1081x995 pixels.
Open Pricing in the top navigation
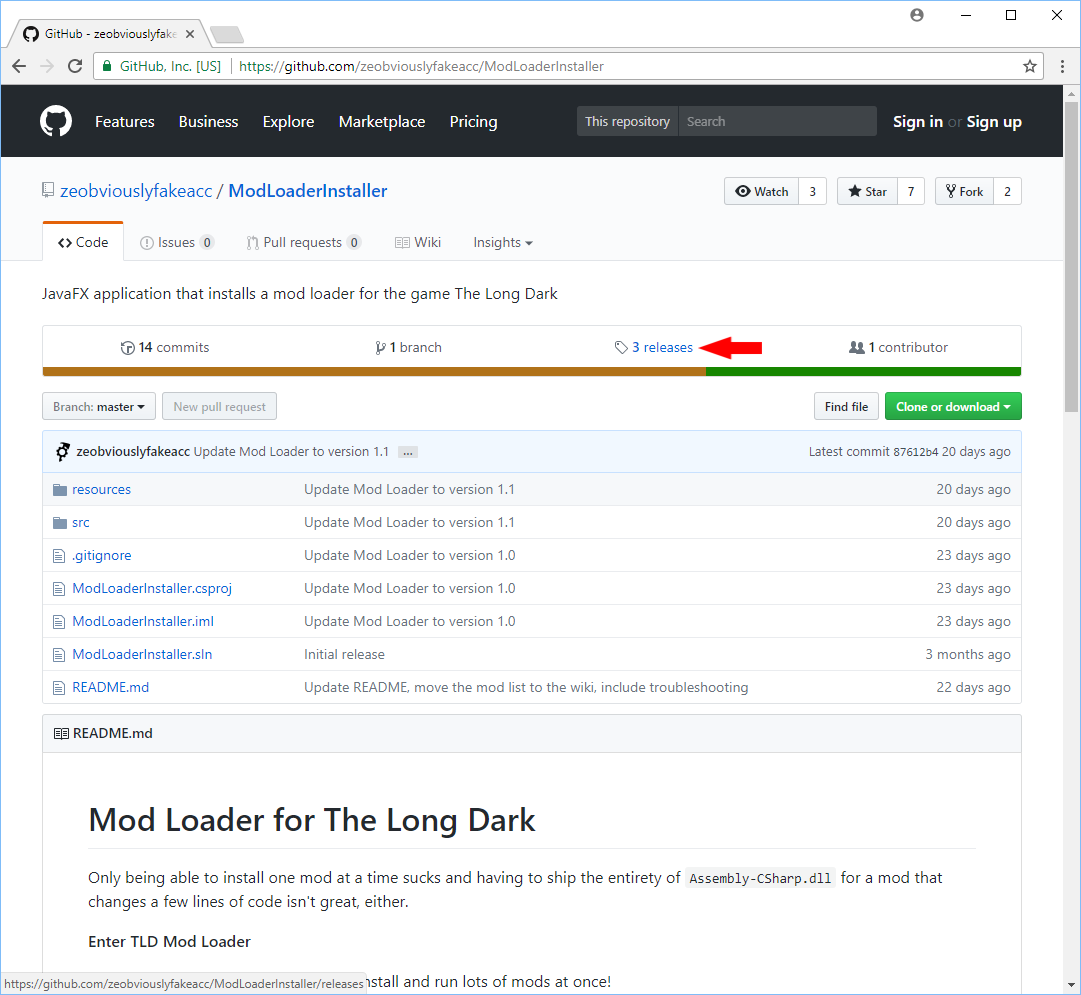474,122
